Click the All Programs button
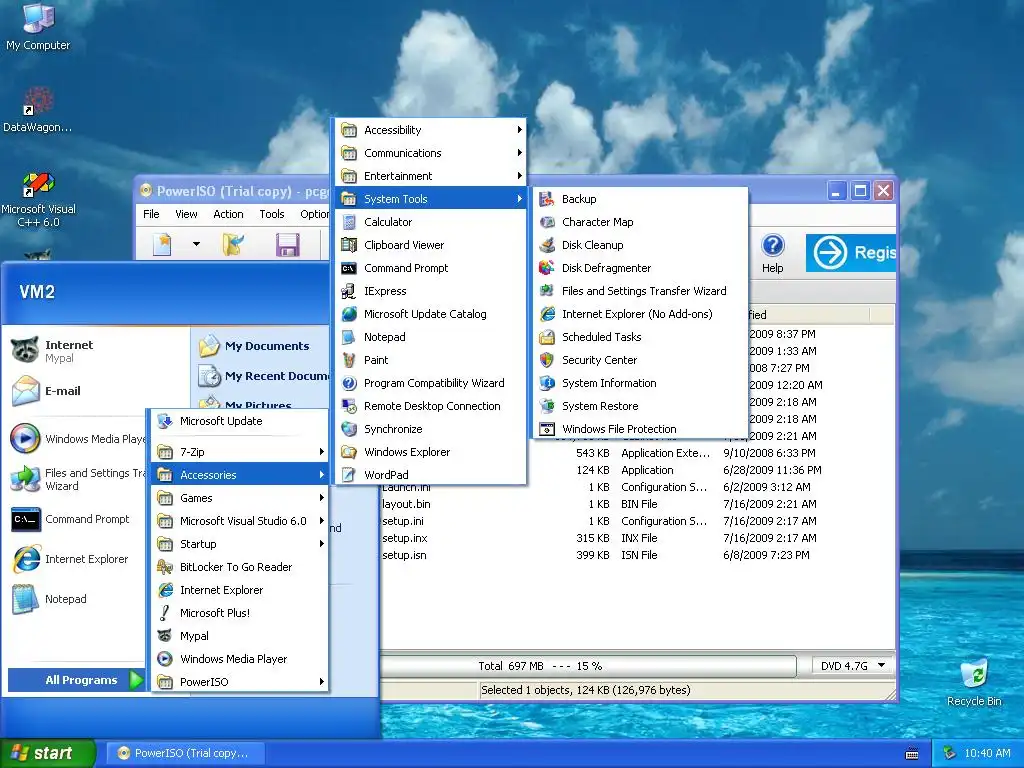 pos(76,680)
